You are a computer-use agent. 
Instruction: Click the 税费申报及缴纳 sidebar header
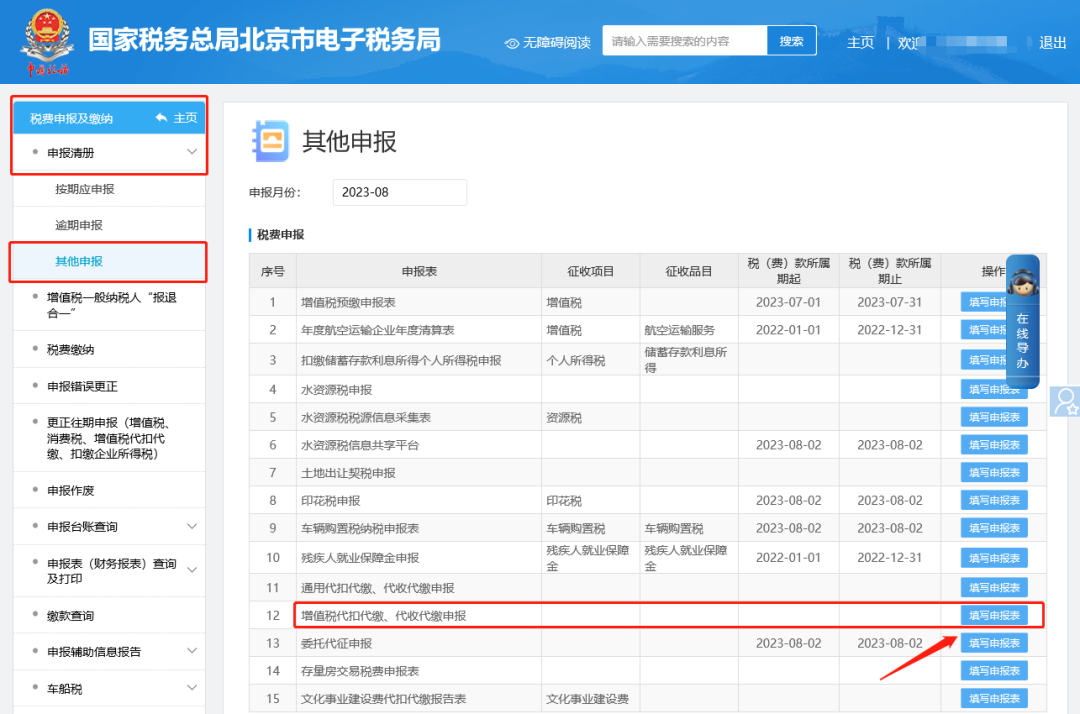(72, 118)
